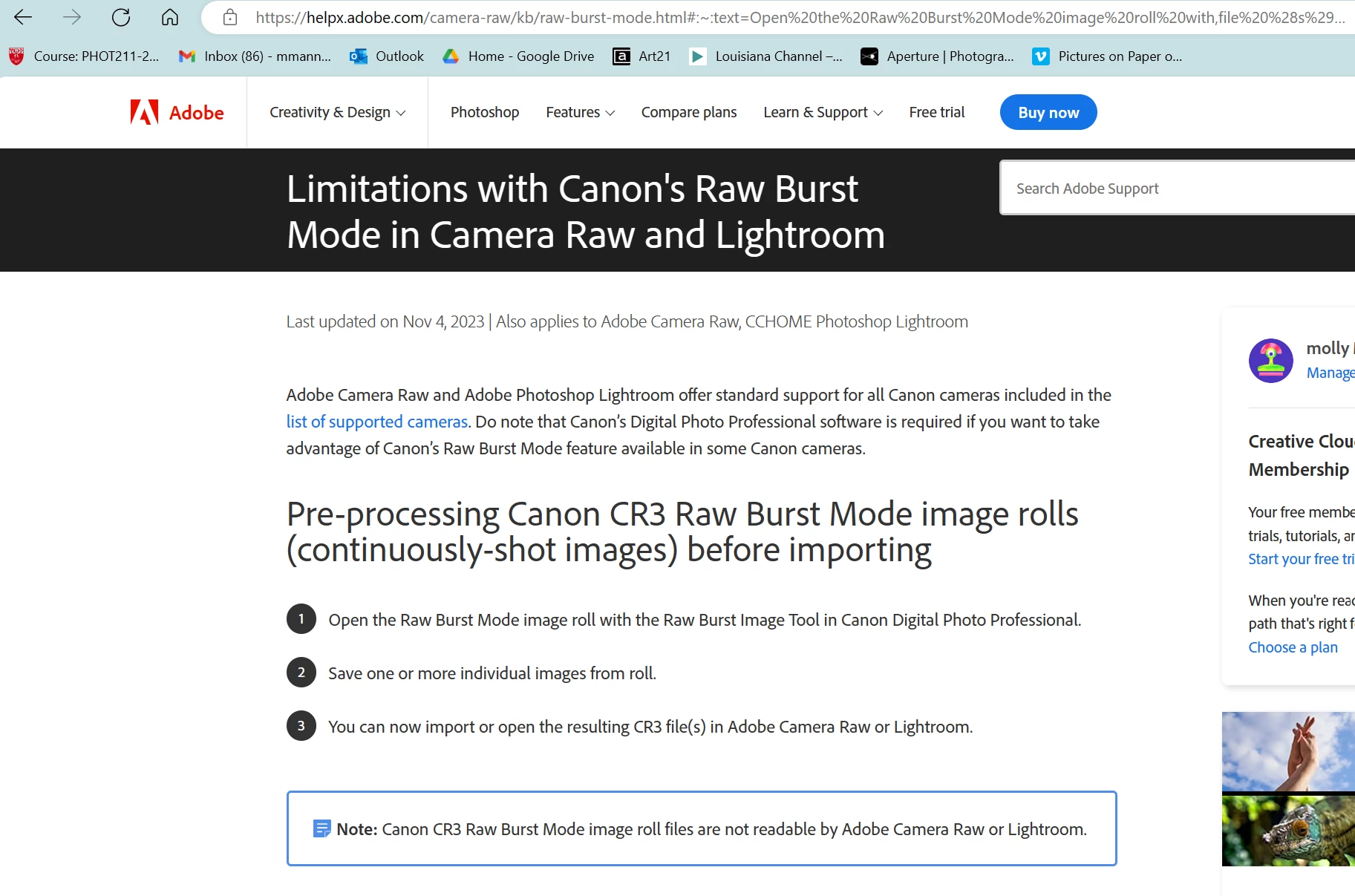Click the address bar URL
1355x896 pixels.
800,17
